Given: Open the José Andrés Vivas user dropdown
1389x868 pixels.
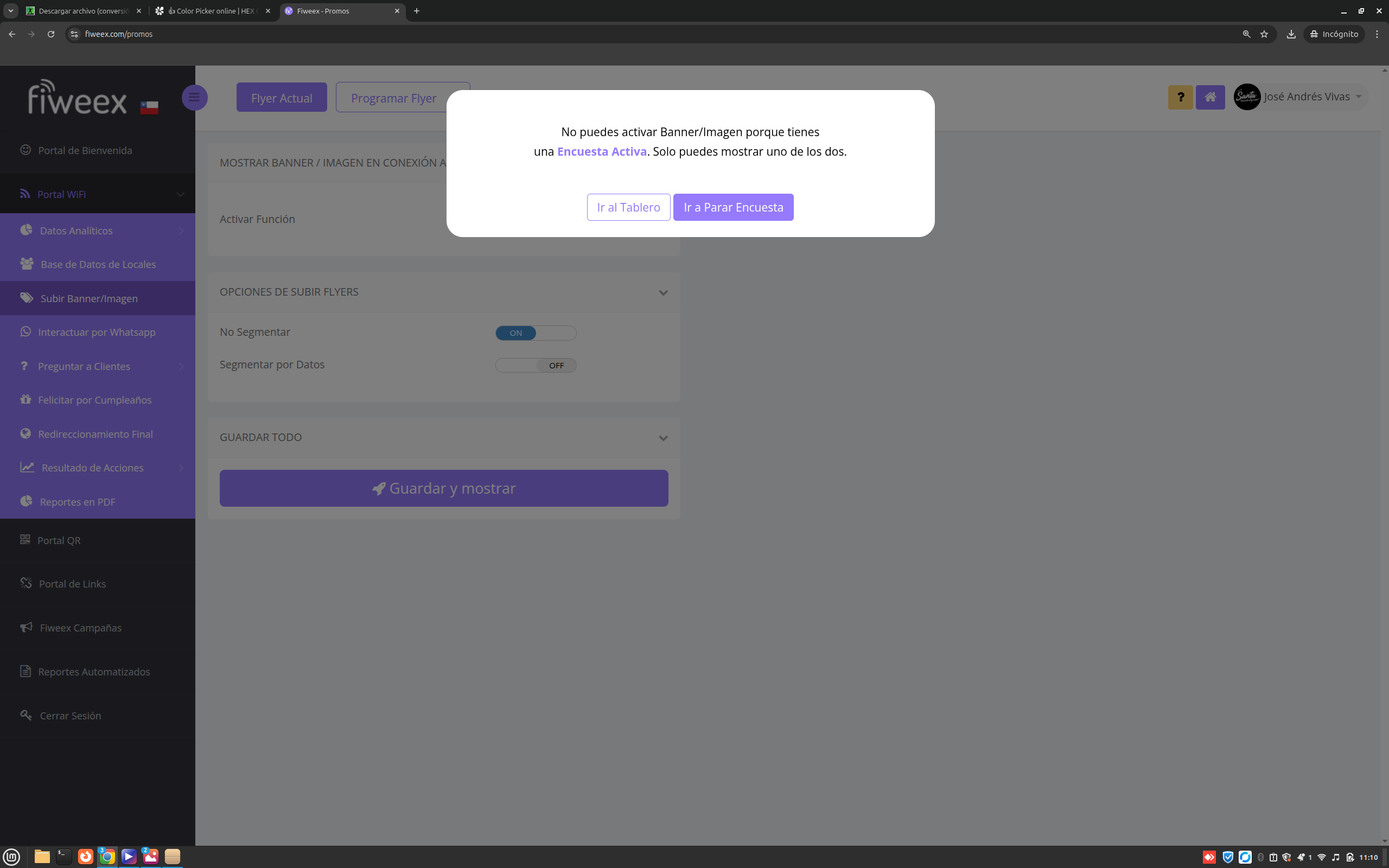Looking at the screenshot, I should pos(1306,97).
